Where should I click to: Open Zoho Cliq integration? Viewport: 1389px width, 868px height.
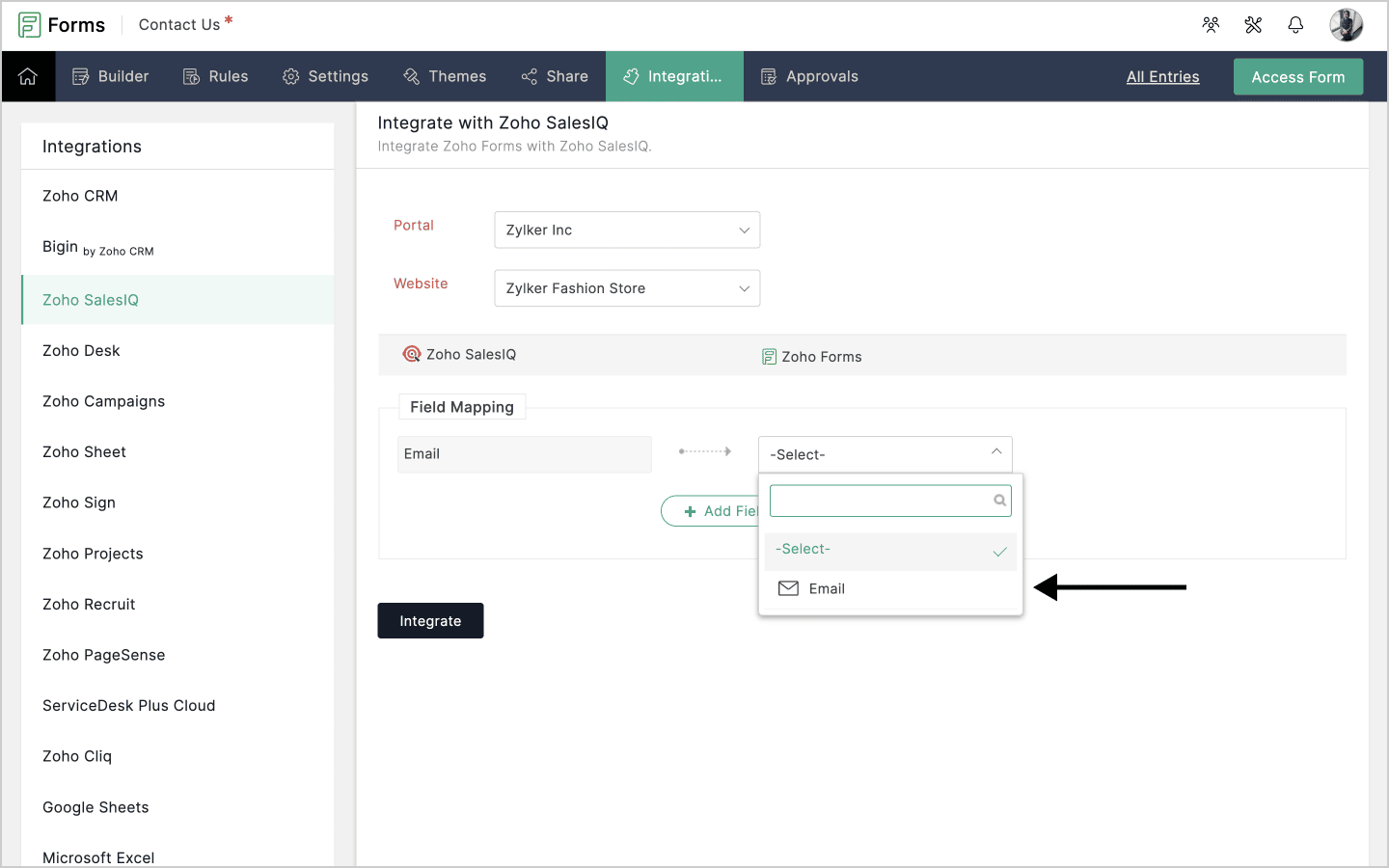coord(177,756)
